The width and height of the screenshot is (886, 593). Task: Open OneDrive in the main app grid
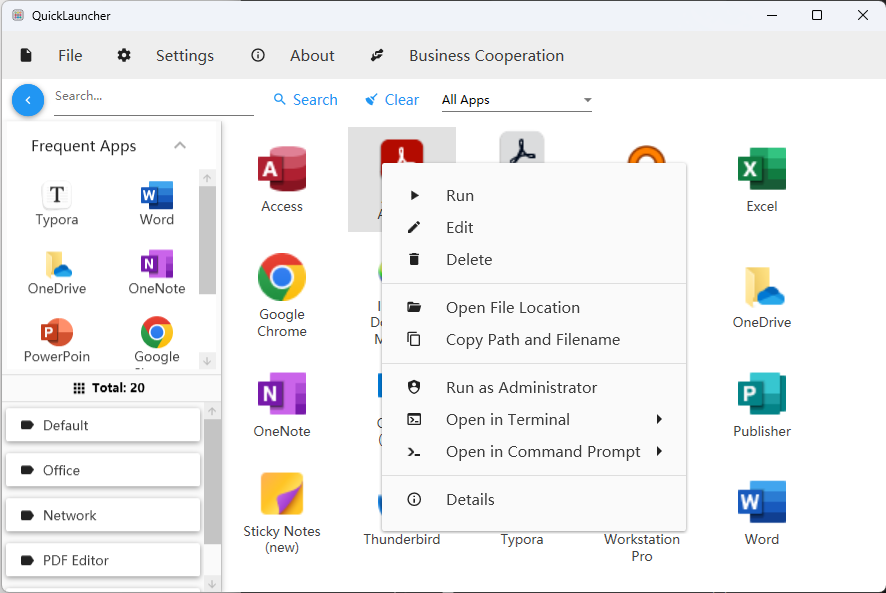click(762, 297)
